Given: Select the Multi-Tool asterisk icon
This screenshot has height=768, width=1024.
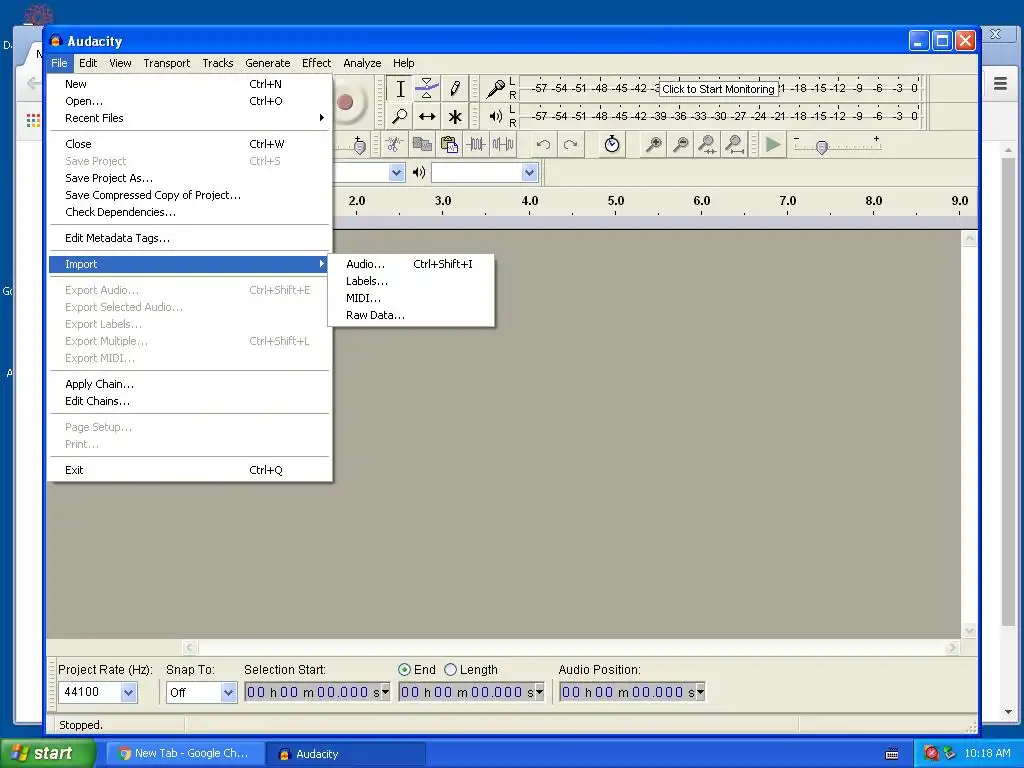Looking at the screenshot, I should click(x=455, y=117).
